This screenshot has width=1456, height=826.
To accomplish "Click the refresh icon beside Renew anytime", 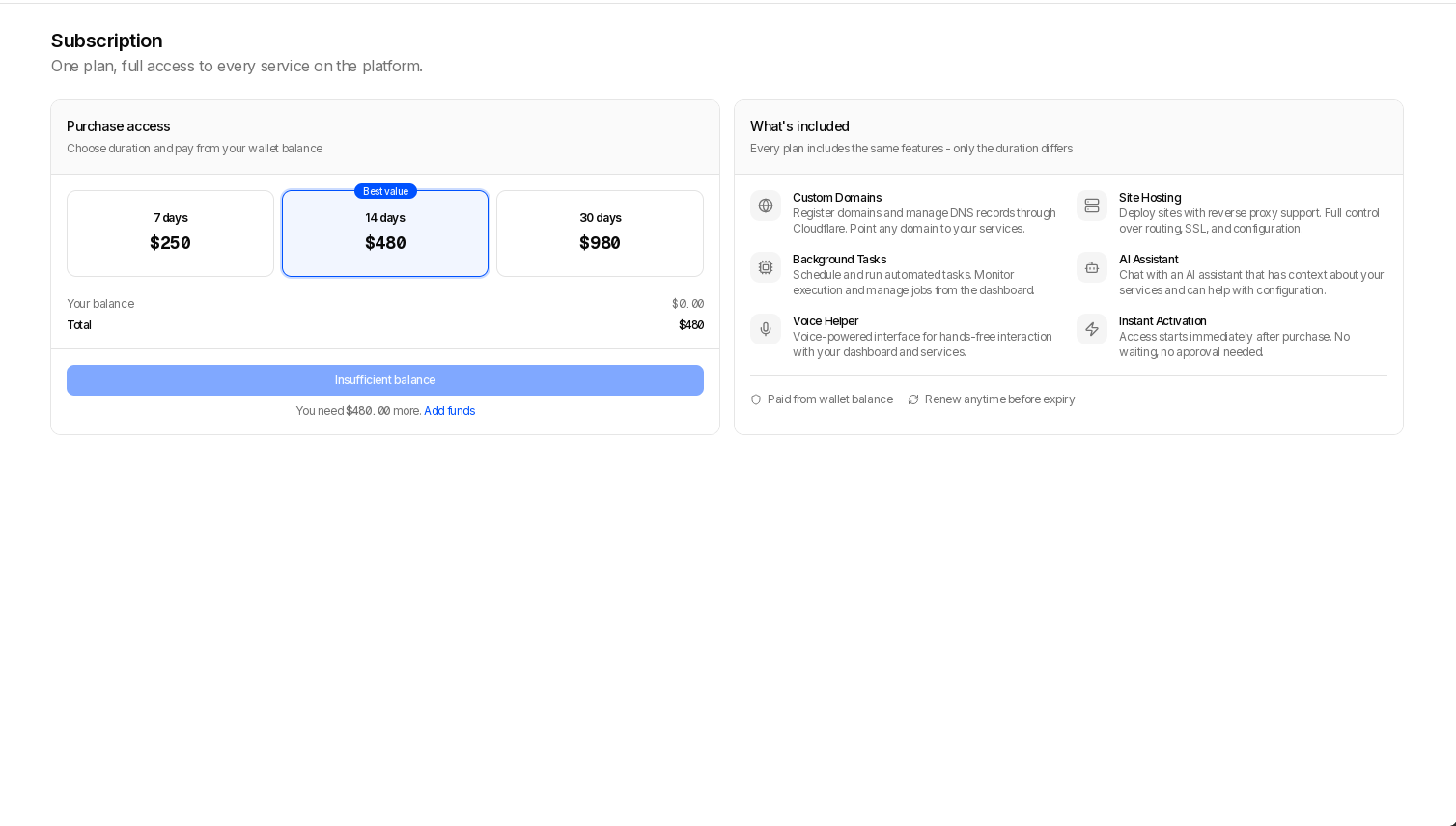I will pyautogui.click(x=913, y=399).
